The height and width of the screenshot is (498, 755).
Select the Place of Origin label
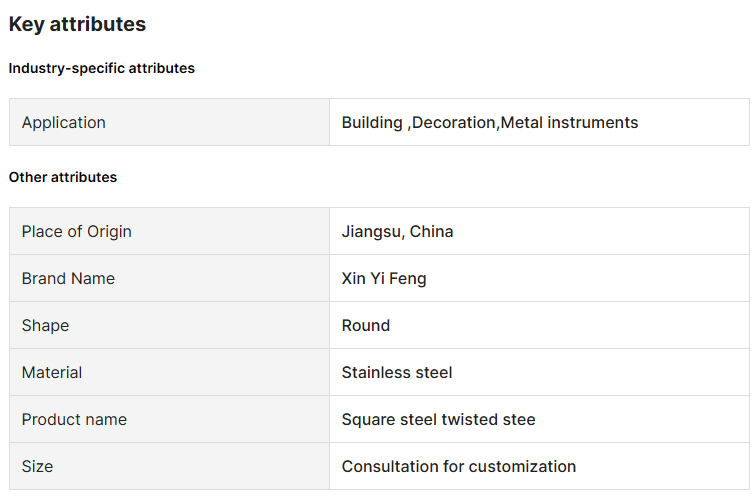pyautogui.click(x=77, y=232)
